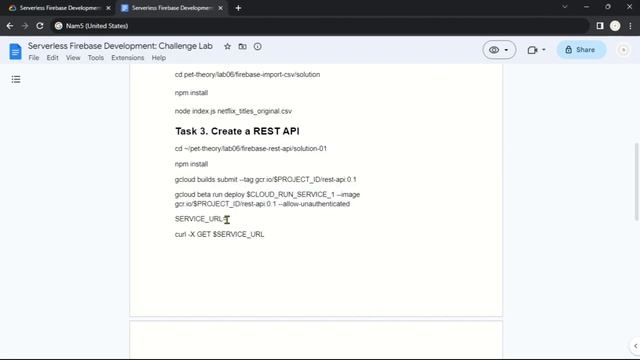Click the 'curl -X GET $SERVICE_URL' line
This screenshot has width=640, height=360.
[219, 234]
